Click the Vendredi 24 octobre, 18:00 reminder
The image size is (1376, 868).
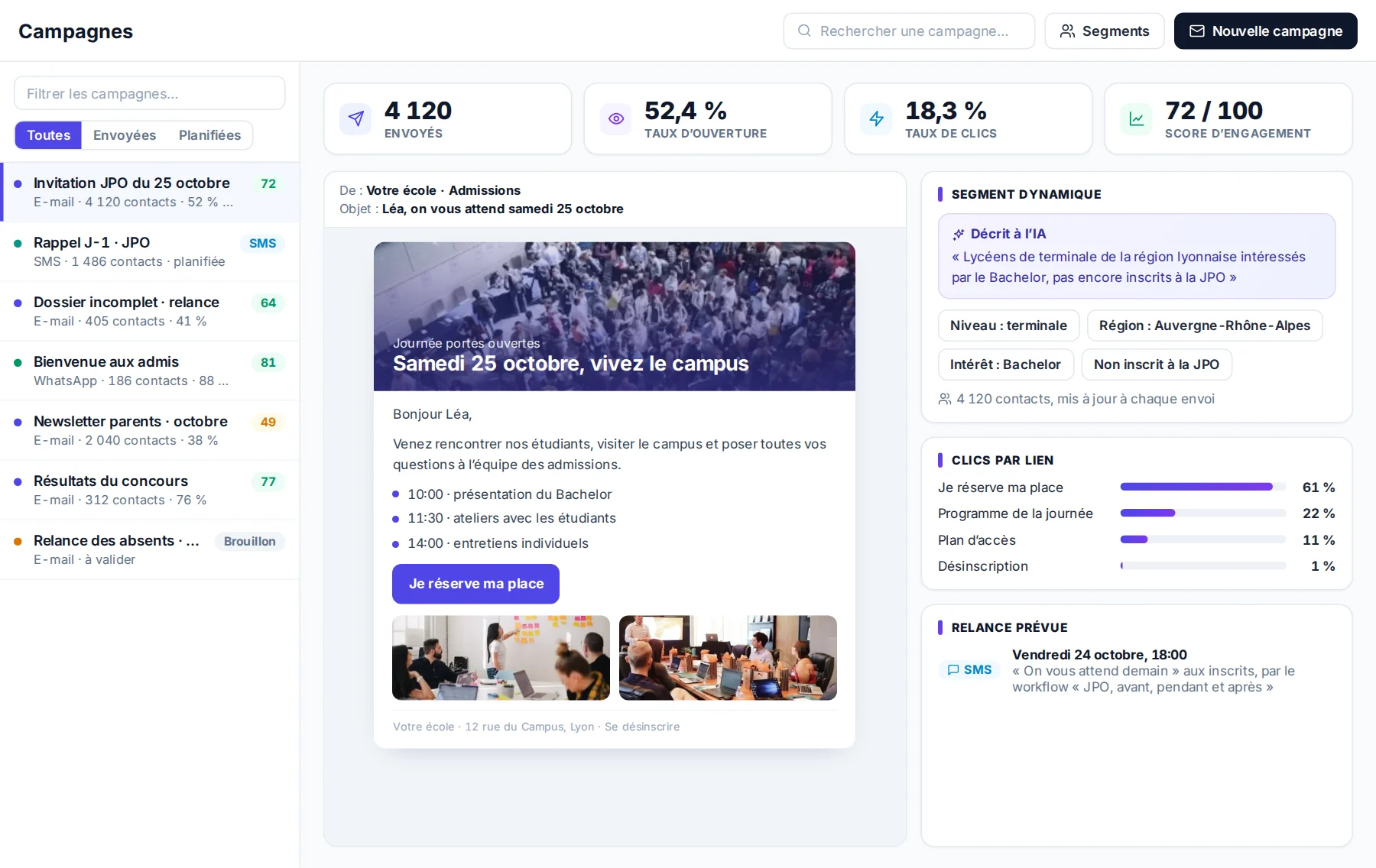[1099, 654]
